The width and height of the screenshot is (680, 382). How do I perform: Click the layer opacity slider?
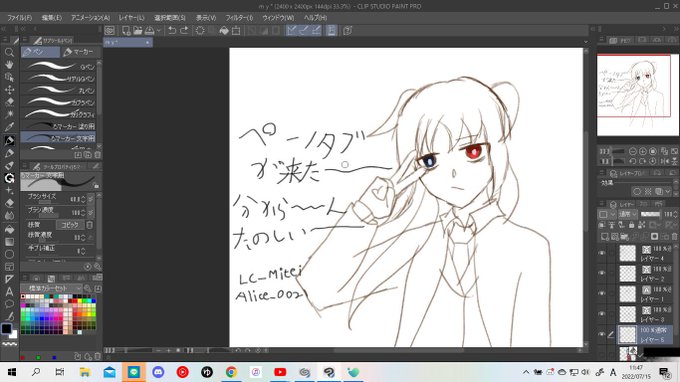(650, 214)
